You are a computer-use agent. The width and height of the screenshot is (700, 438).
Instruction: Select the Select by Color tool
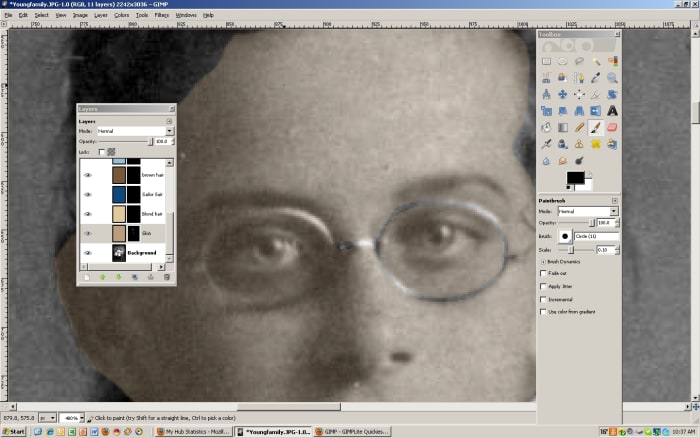click(x=612, y=61)
